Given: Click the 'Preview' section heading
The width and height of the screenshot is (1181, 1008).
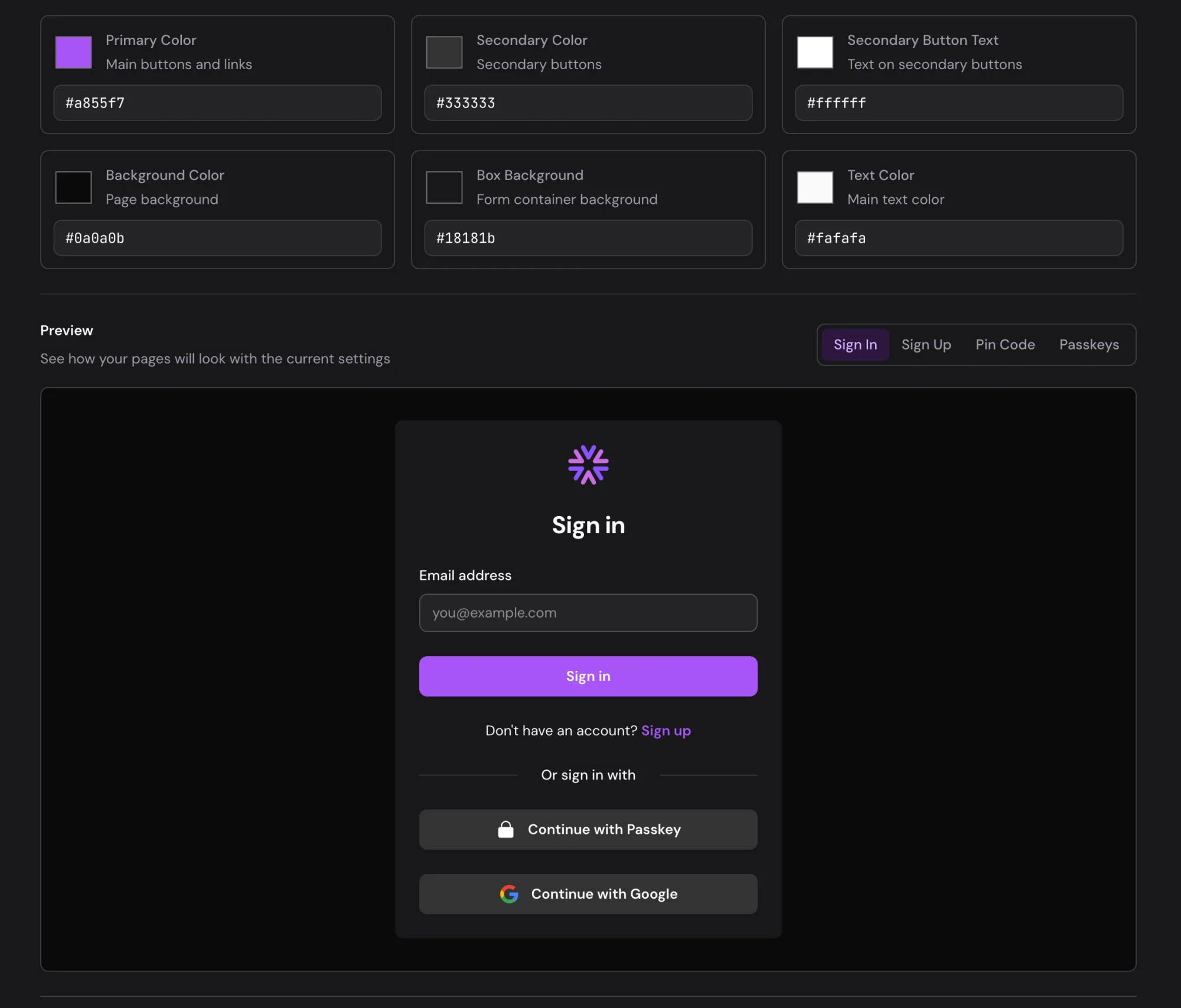Looking at the screenshot, I should 67,330.
